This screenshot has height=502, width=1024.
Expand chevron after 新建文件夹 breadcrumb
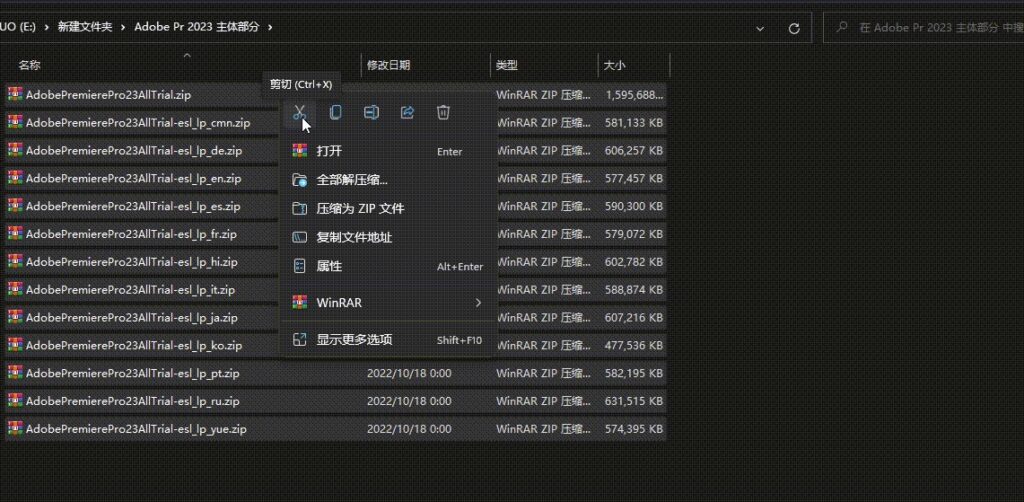123,27
